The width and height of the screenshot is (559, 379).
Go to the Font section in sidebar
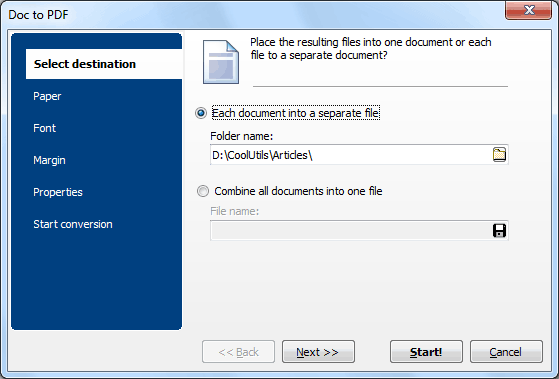[x=45, y=128]
